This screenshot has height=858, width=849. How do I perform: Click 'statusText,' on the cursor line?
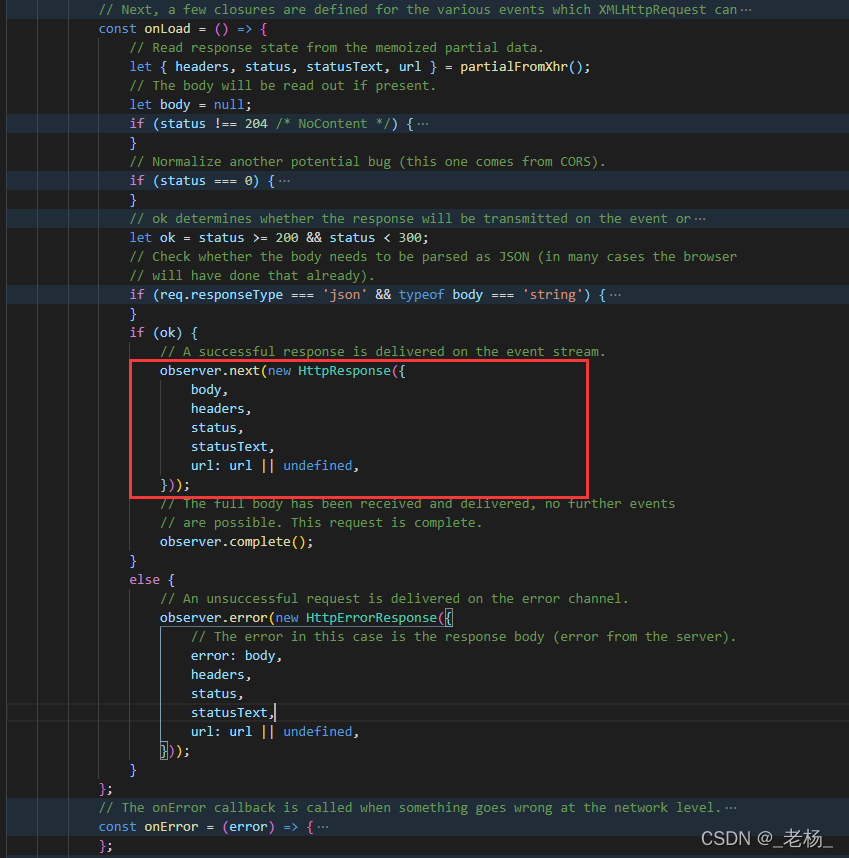[232, 713]
